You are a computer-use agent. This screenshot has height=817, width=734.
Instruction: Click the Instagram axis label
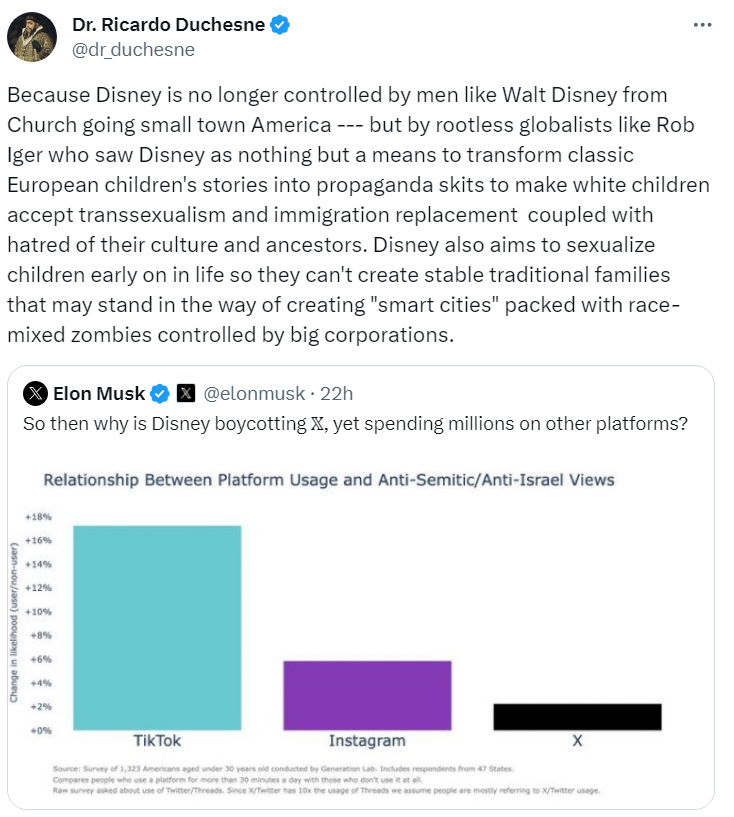click(x=367, y=741)
